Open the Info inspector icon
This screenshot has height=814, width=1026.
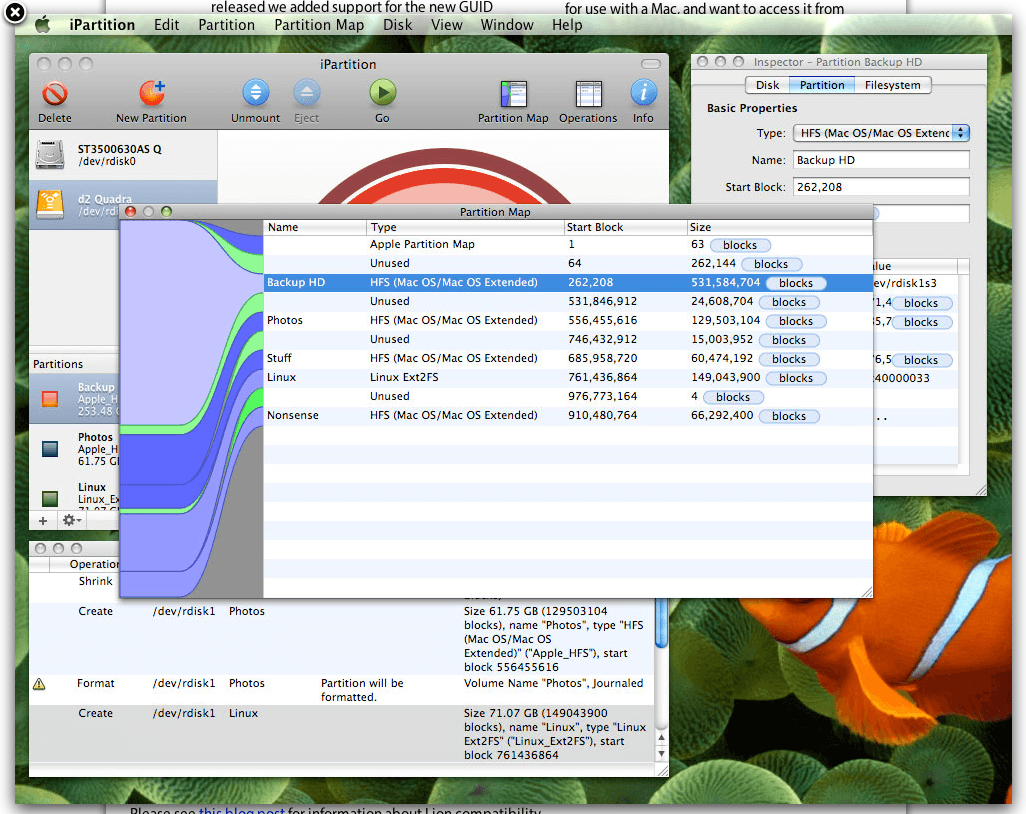click(643, 93)
